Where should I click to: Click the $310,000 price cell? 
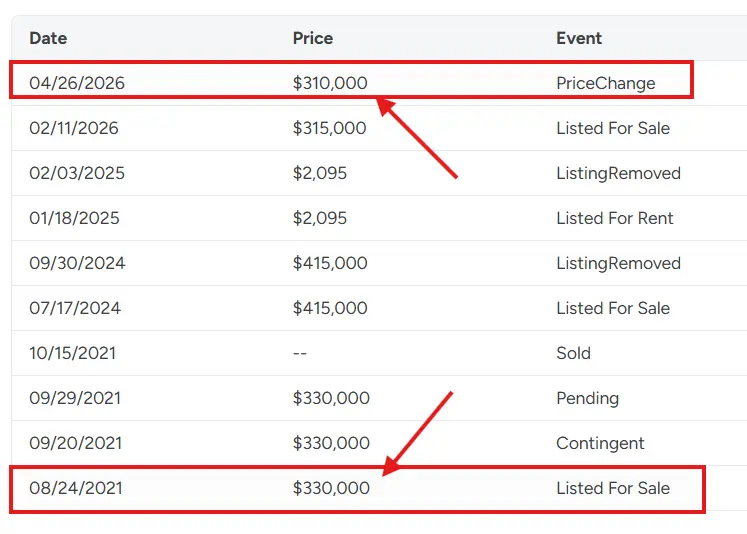(330, 83)
